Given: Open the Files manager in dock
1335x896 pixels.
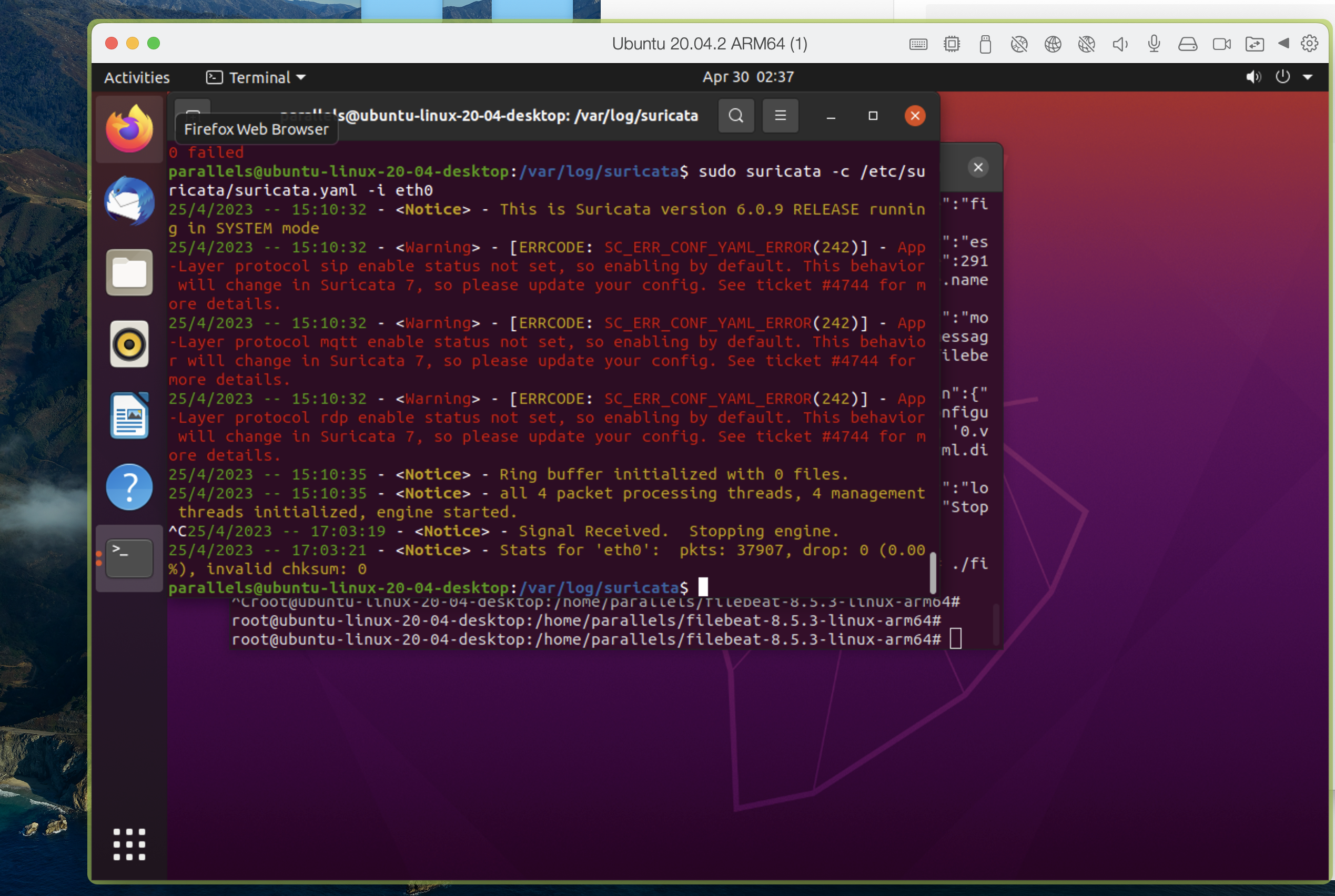Looking at the screenshot, I should [x=129, y=272].
